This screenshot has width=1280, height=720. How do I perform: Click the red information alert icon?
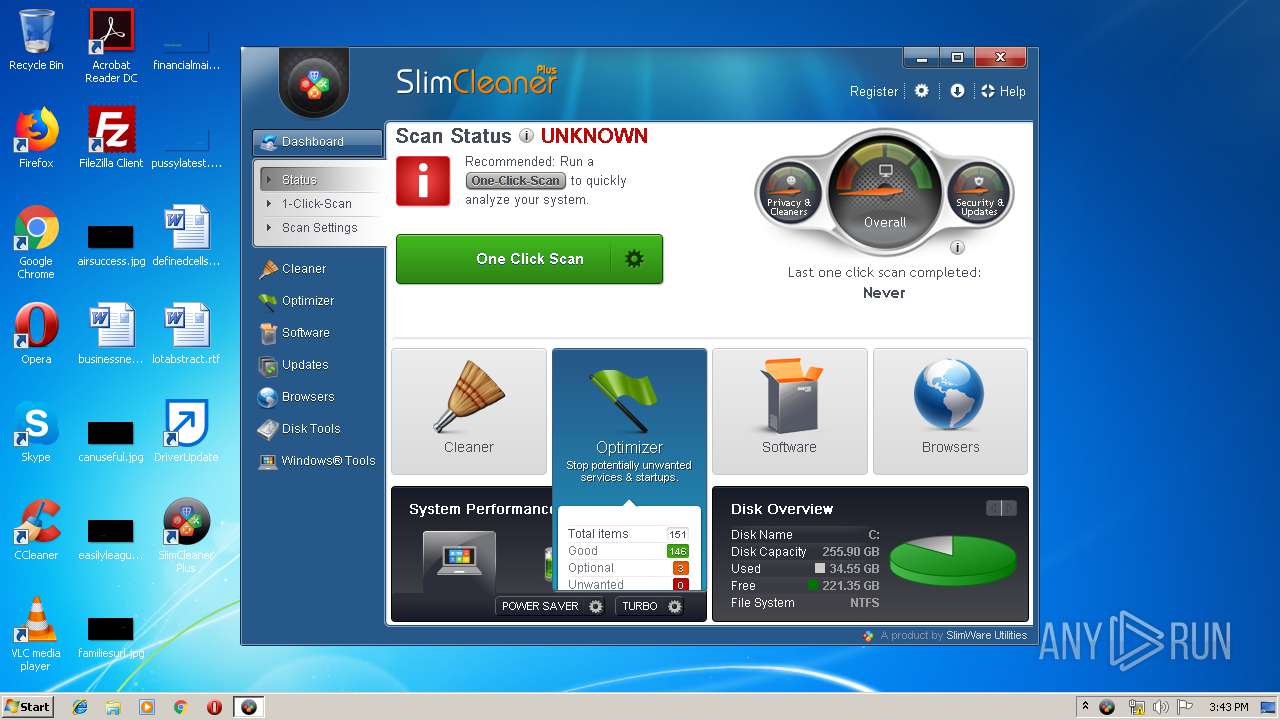423,181
